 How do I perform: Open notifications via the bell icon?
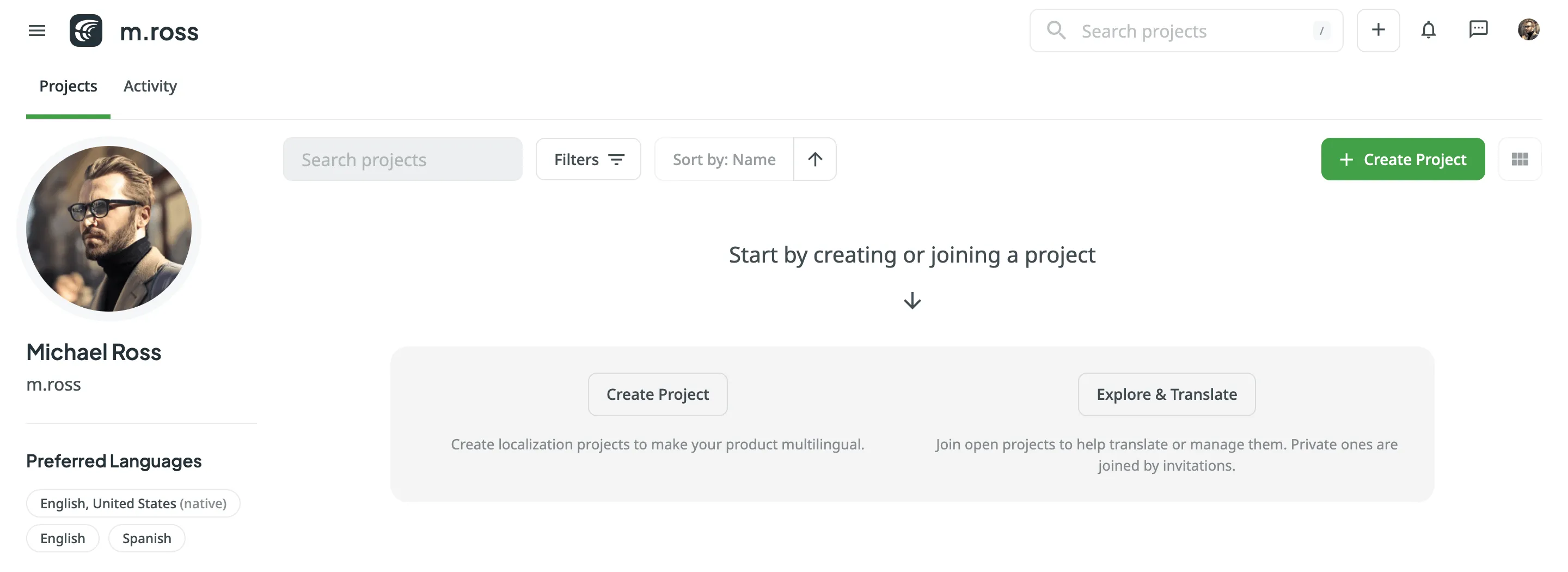pos(1429,30)
